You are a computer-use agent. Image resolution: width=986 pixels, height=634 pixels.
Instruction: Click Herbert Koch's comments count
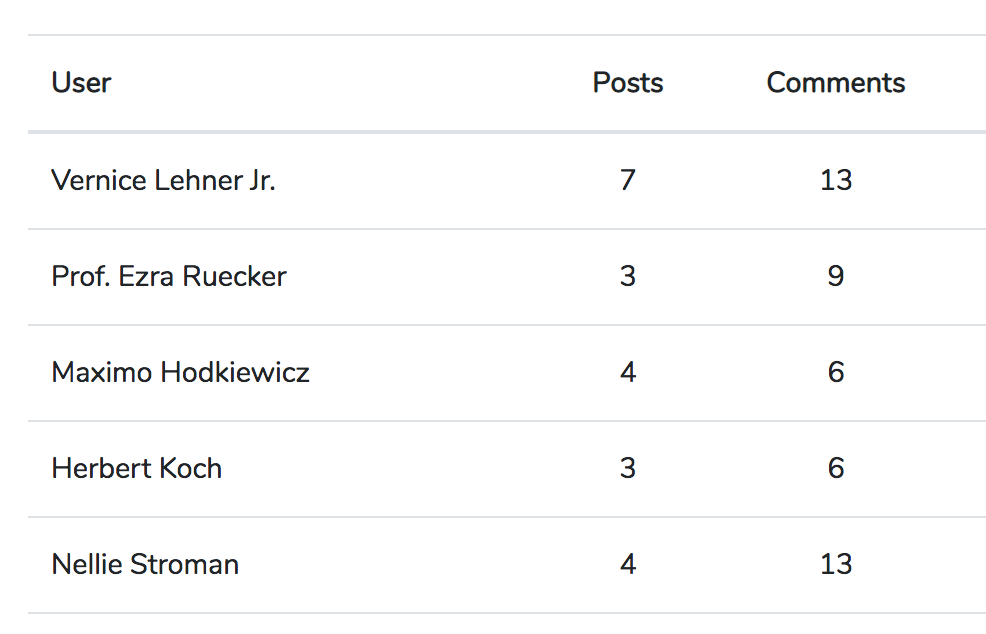(835, 468)
